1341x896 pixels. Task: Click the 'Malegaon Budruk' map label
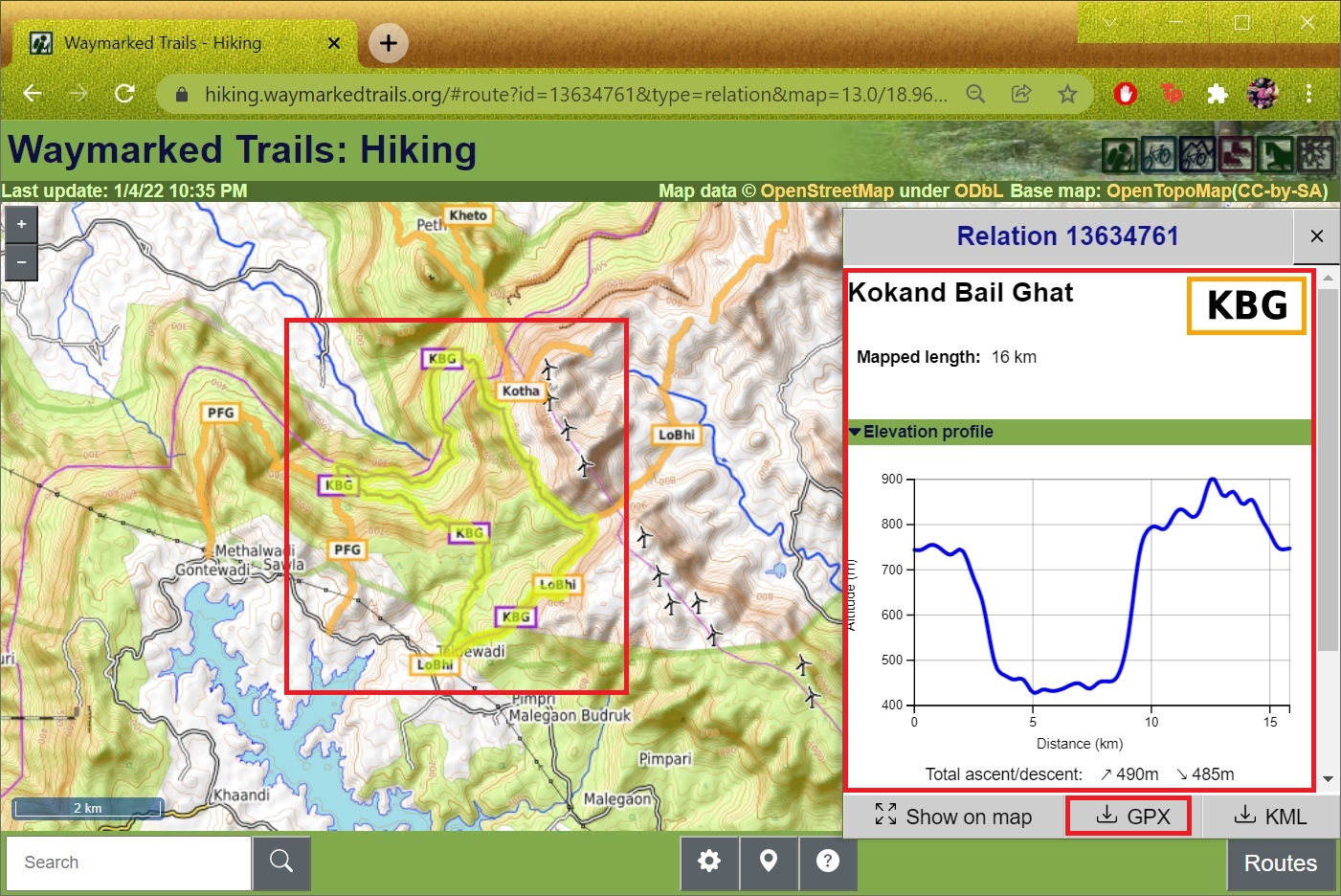(x=570, y=715)
